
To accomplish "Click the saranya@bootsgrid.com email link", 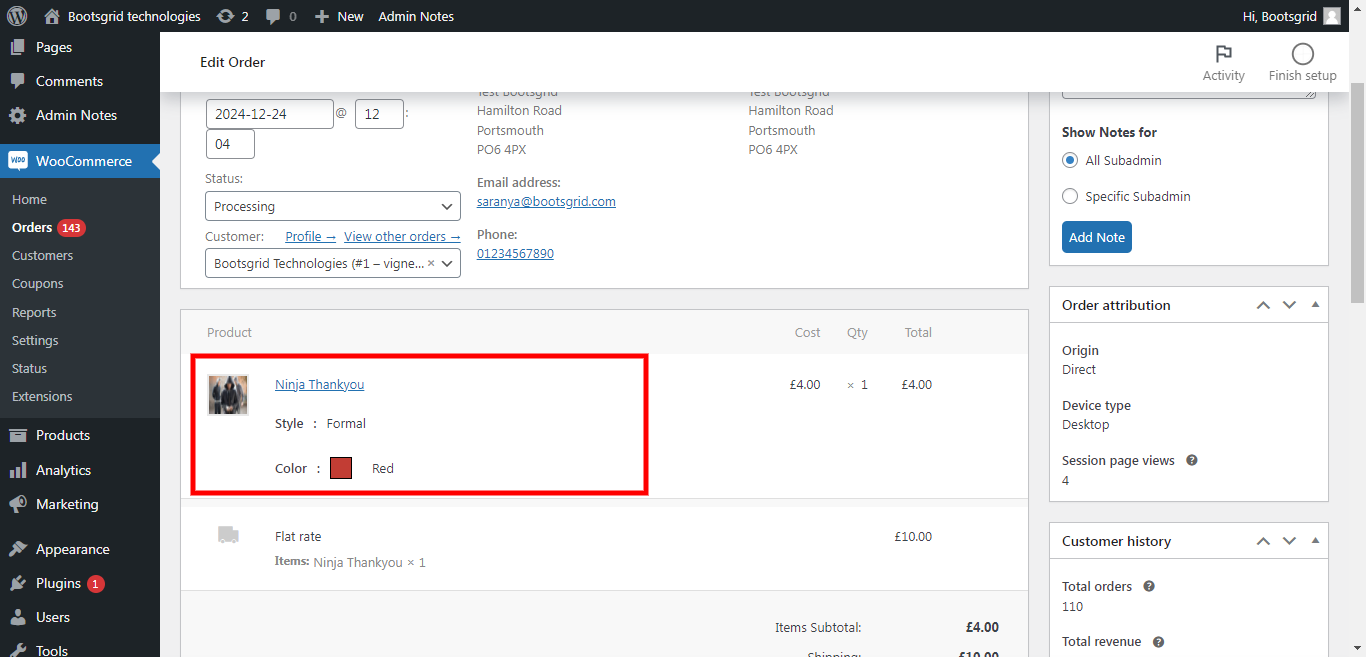I will pyautogui.click(x=546, y=202).
